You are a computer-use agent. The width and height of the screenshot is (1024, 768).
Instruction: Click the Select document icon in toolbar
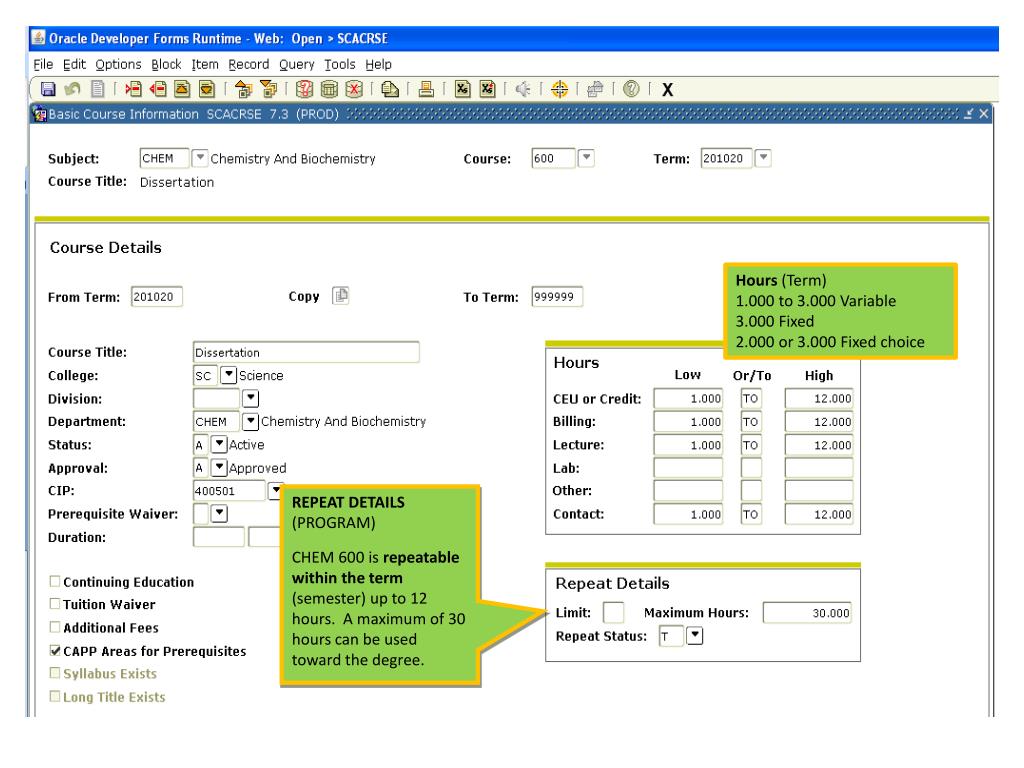click(97, 89)
